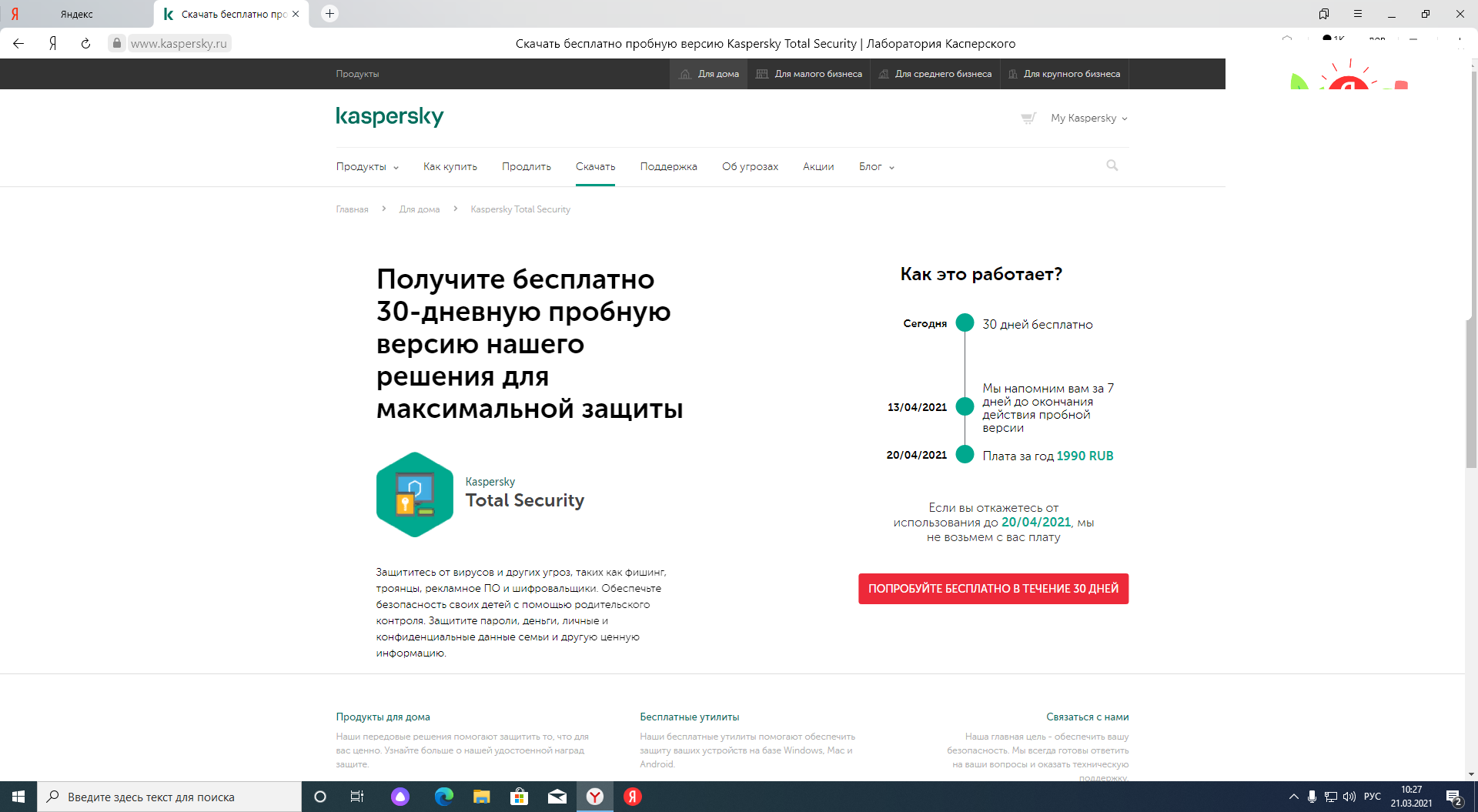Close the Kaspersky download tab
This screenshot has width=1478, height=812.
(296, 14)
